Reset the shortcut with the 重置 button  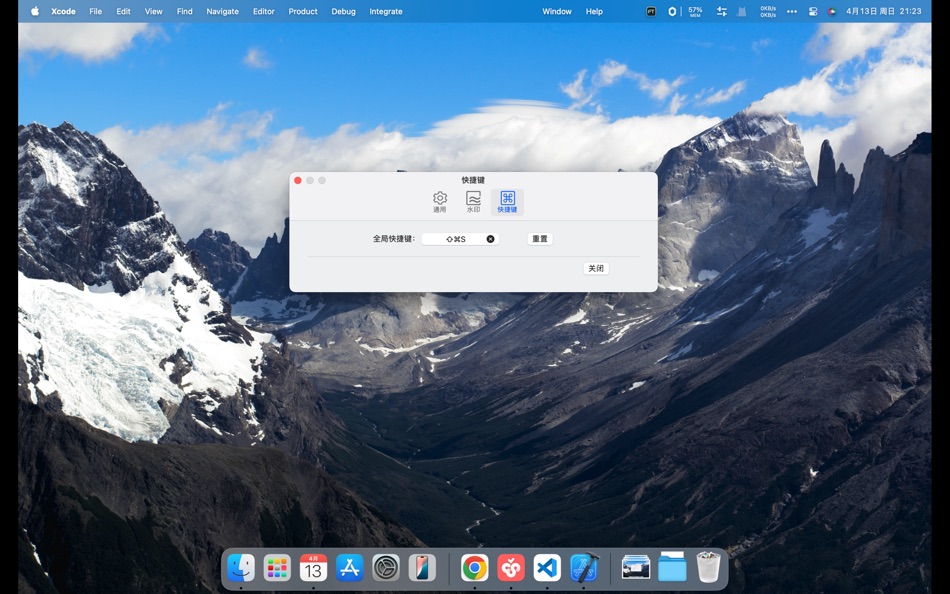538,238
